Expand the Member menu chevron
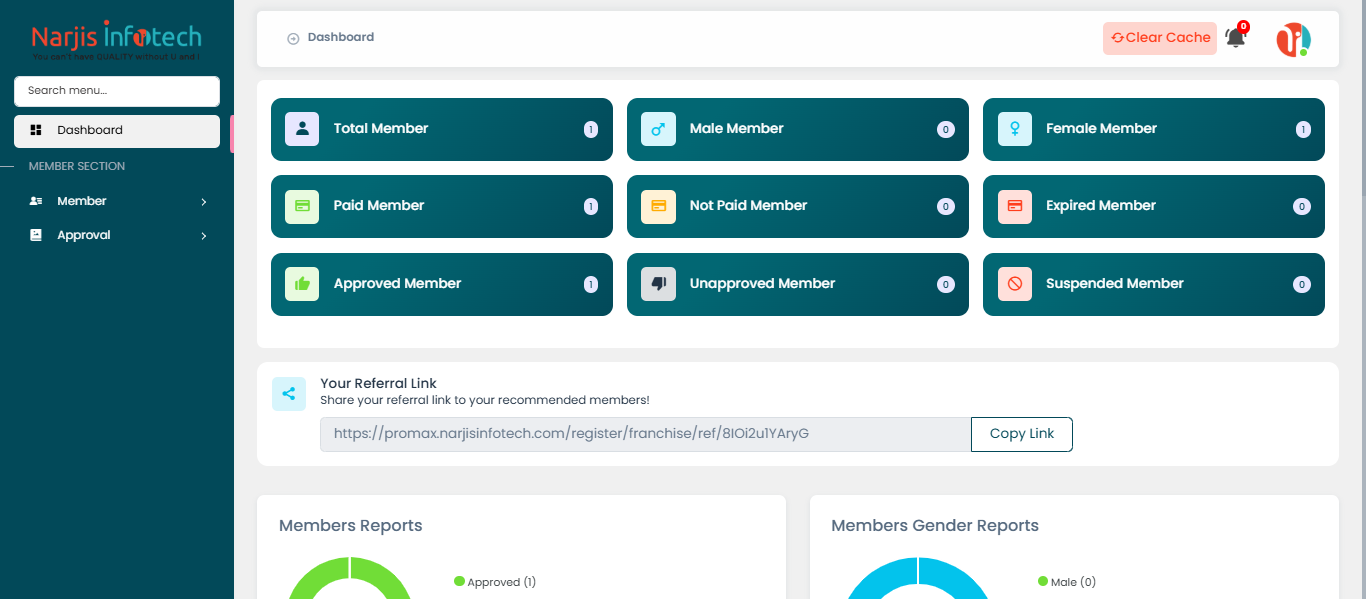This screenshot has height=599, width=1366. pos(204,202)
